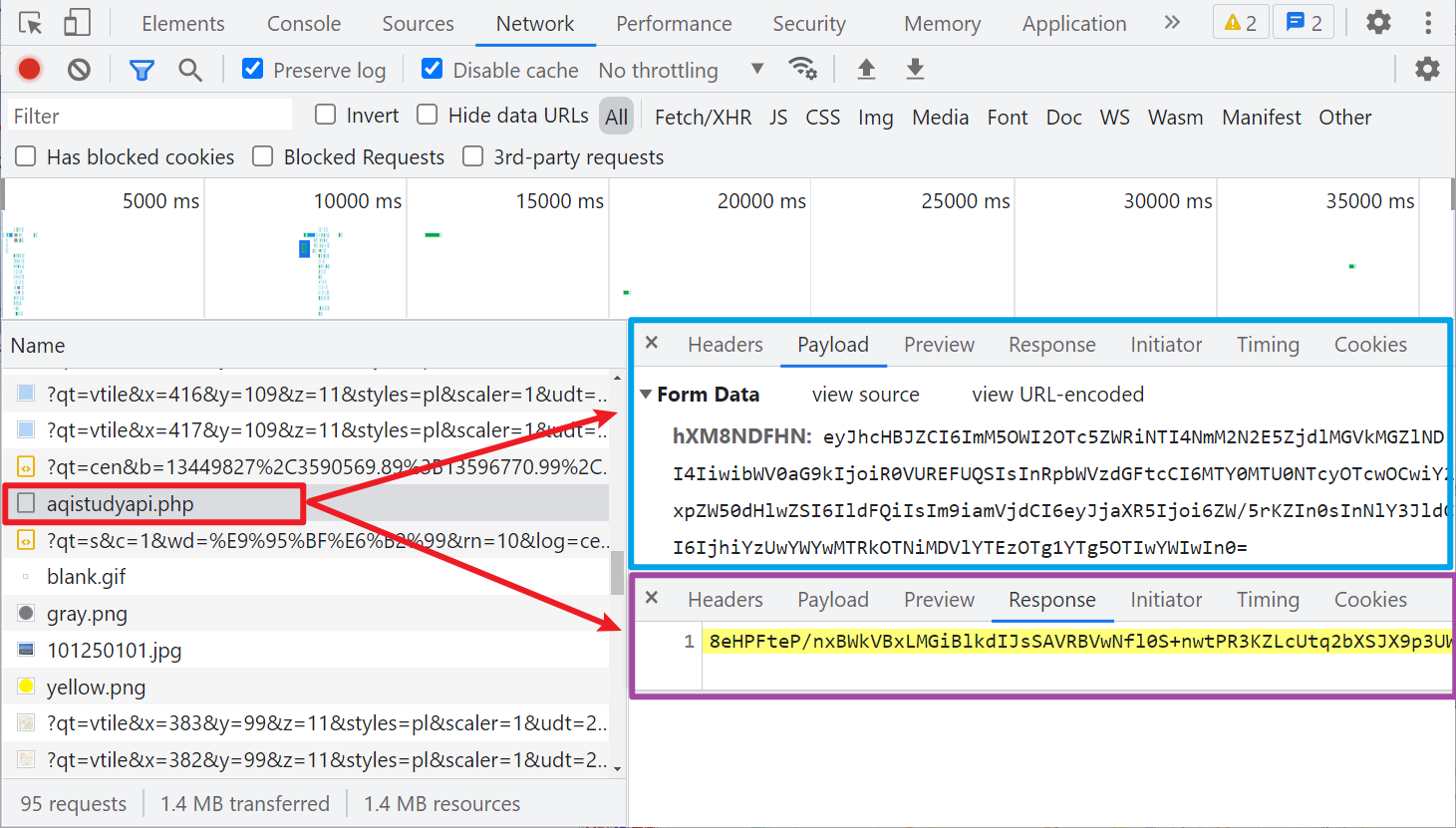The height and width of the screenshot is (828, 1456).
Task: Toggle the filter funnel icon
Action: coord(142,70)
